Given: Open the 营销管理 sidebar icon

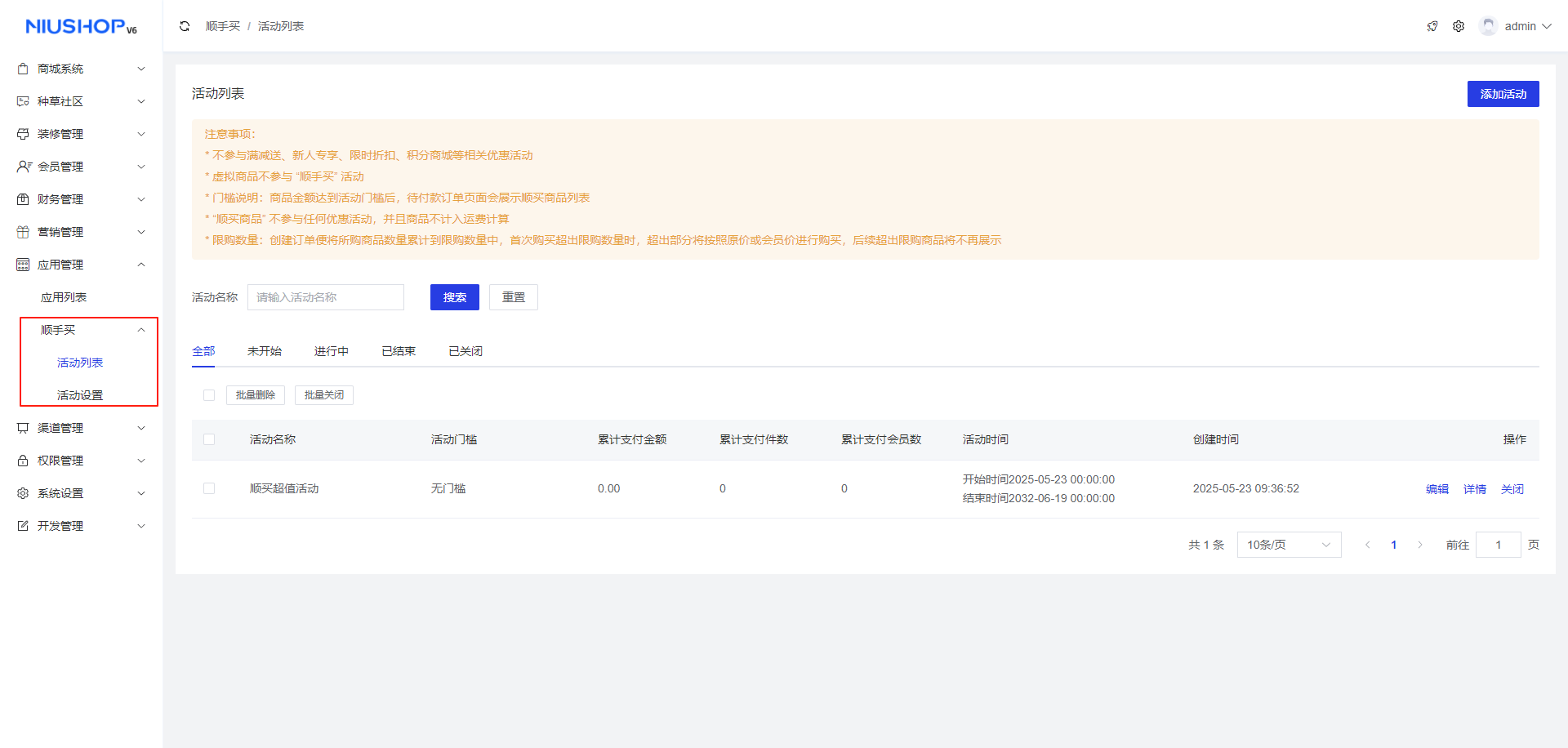Looking at the screenshot, I should click(x=22, y=232).
